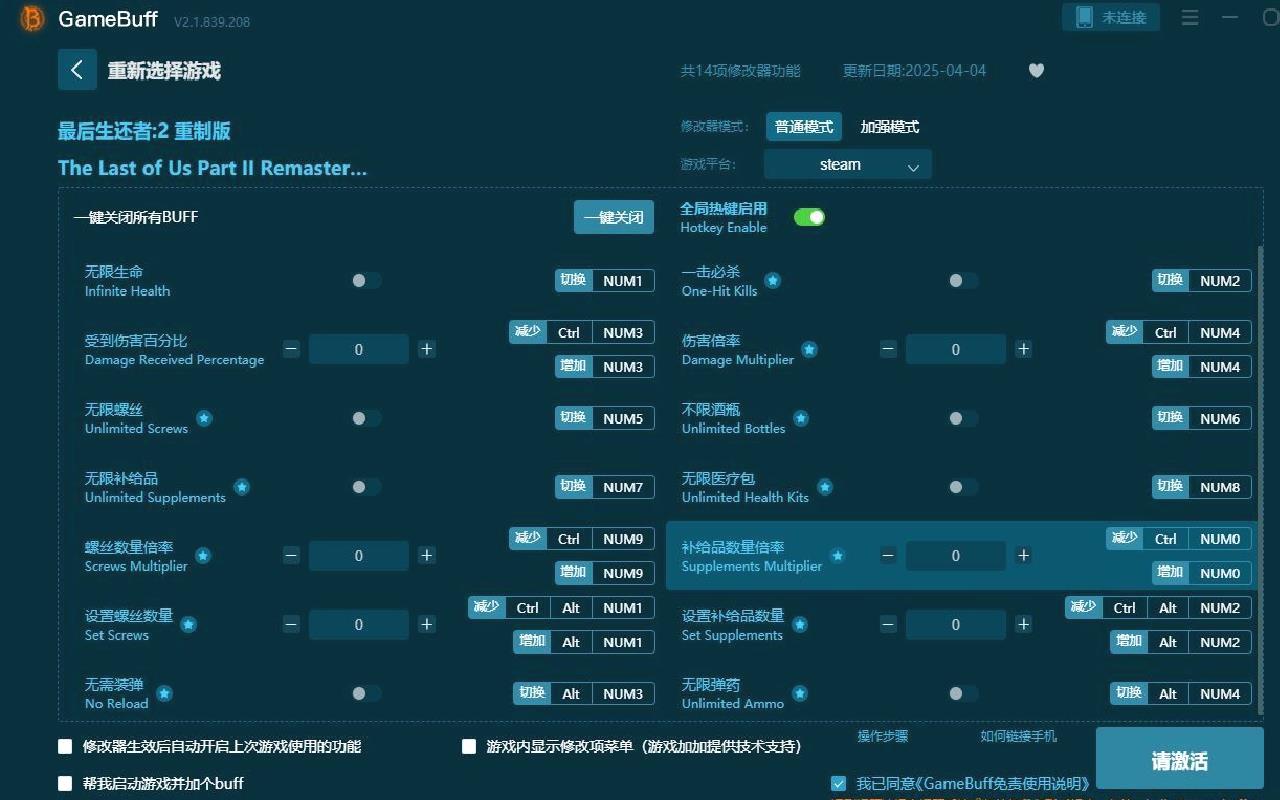Click star icon beside Set Supplements

click(800, 625)
